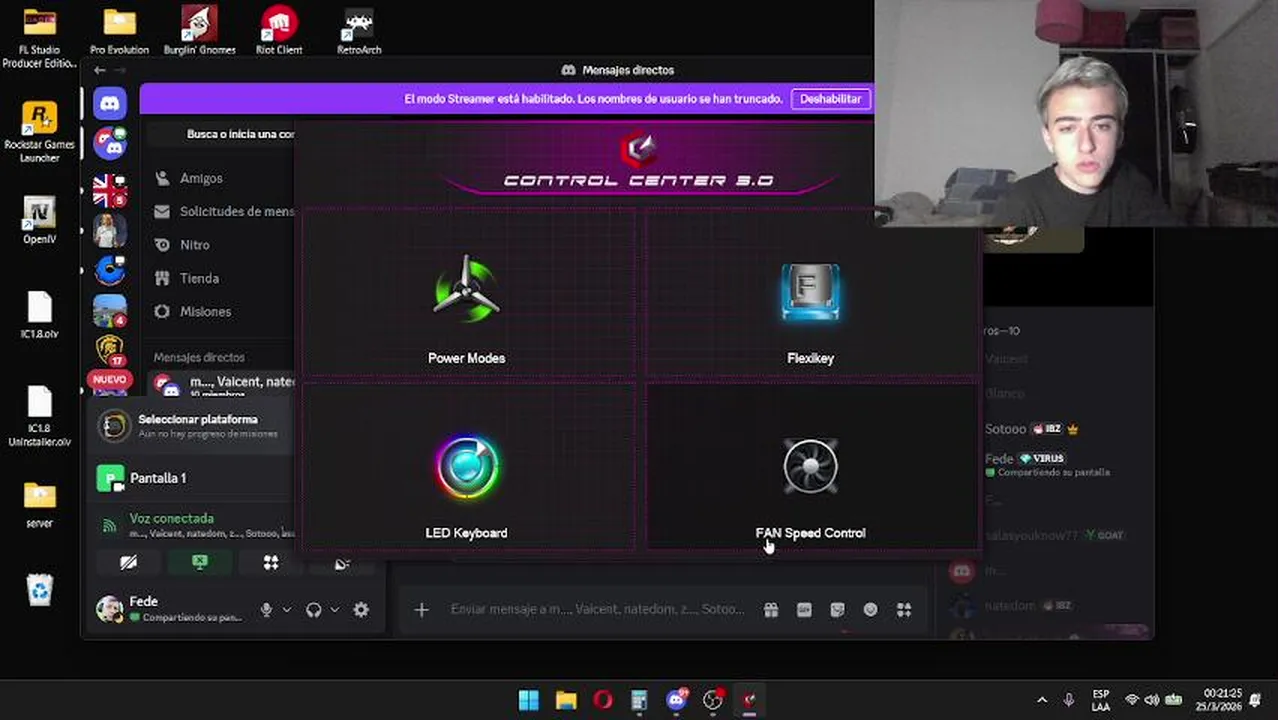Go back with Discord back arrow

(99, 70)
